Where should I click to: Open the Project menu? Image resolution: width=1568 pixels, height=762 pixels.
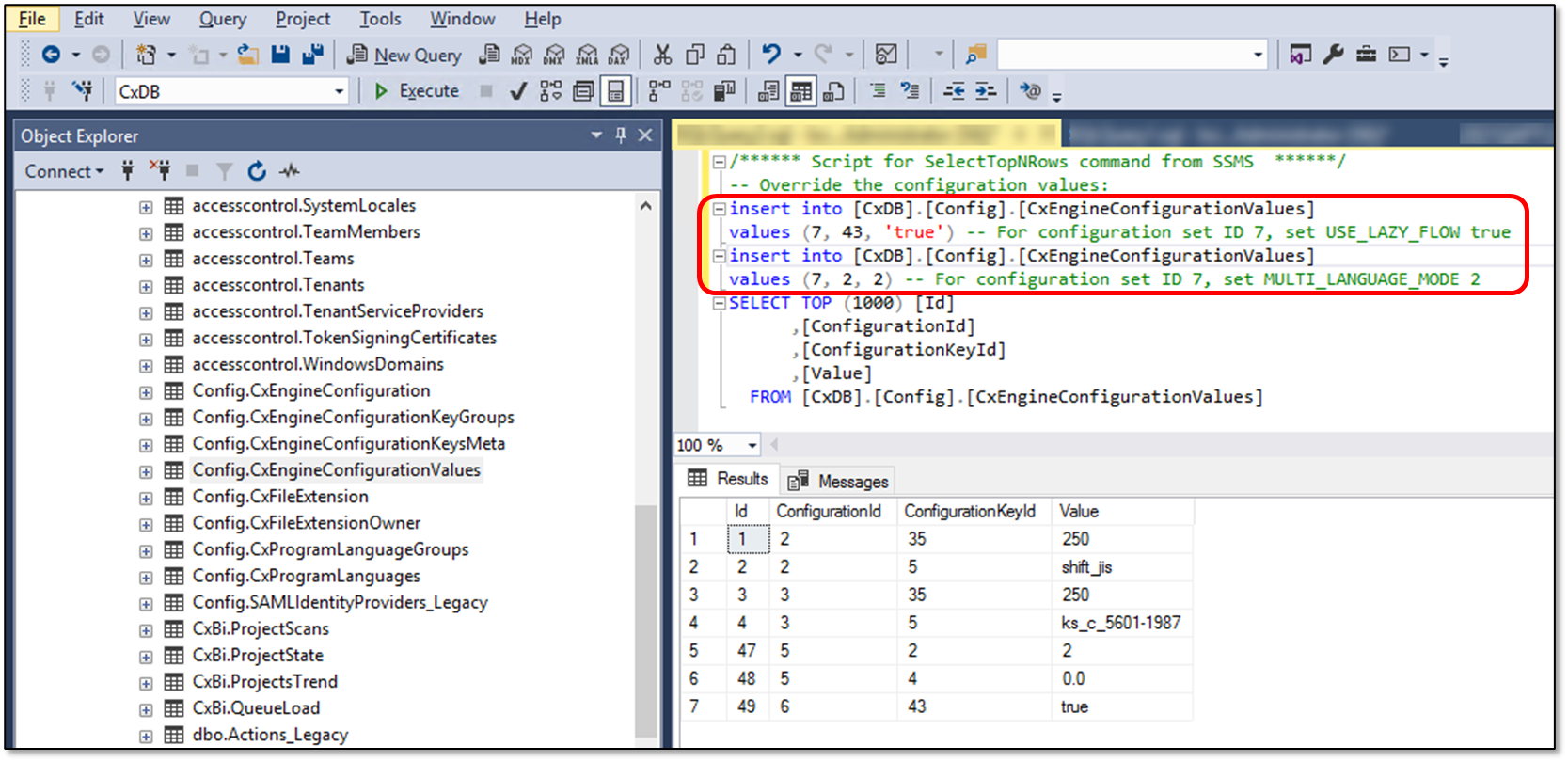pyautogui.click(x=303, y=19)
